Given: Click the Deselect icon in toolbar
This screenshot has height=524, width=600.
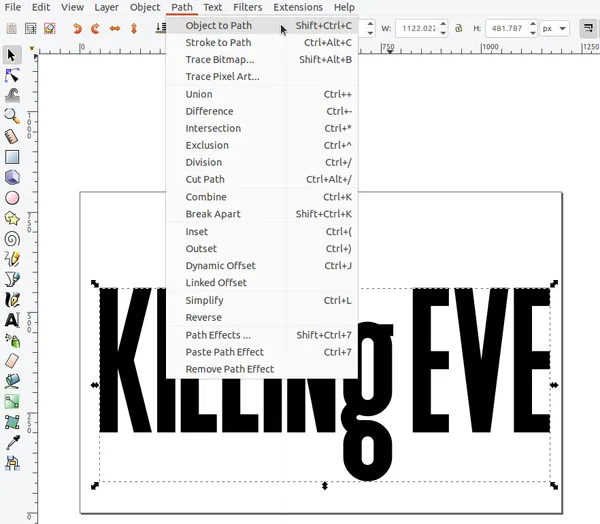Looking at the screenshot, I should click(50, 28).
